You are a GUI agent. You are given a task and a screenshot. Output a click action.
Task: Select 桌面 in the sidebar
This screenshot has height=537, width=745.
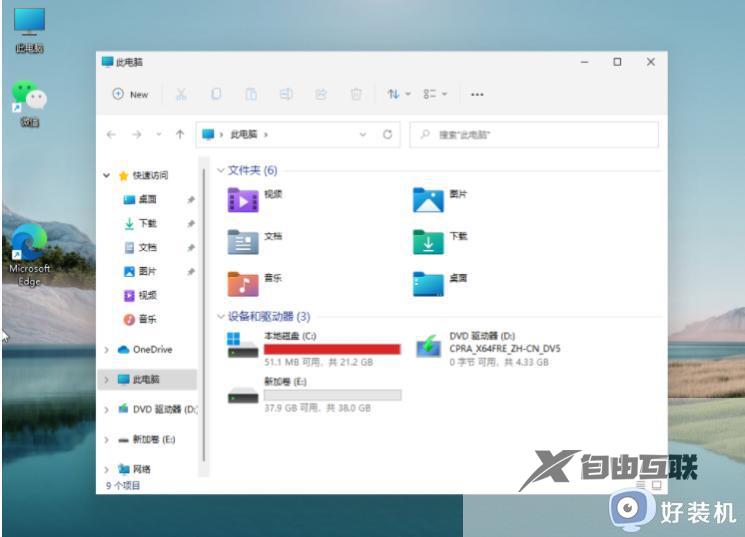pos(147,199)
